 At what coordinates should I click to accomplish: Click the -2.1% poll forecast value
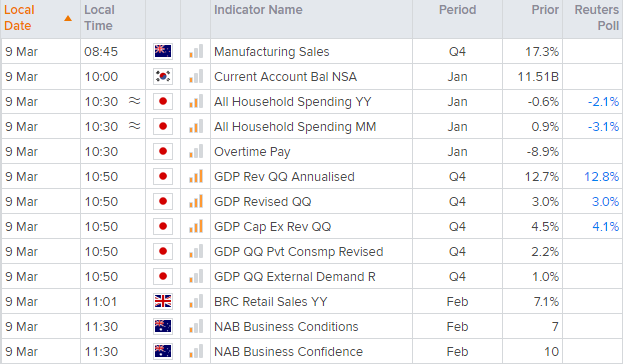click(x=603, y=101)
